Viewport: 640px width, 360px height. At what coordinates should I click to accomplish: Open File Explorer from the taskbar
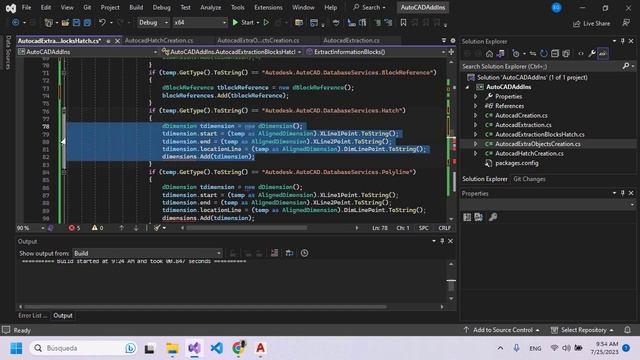[172, 348]
